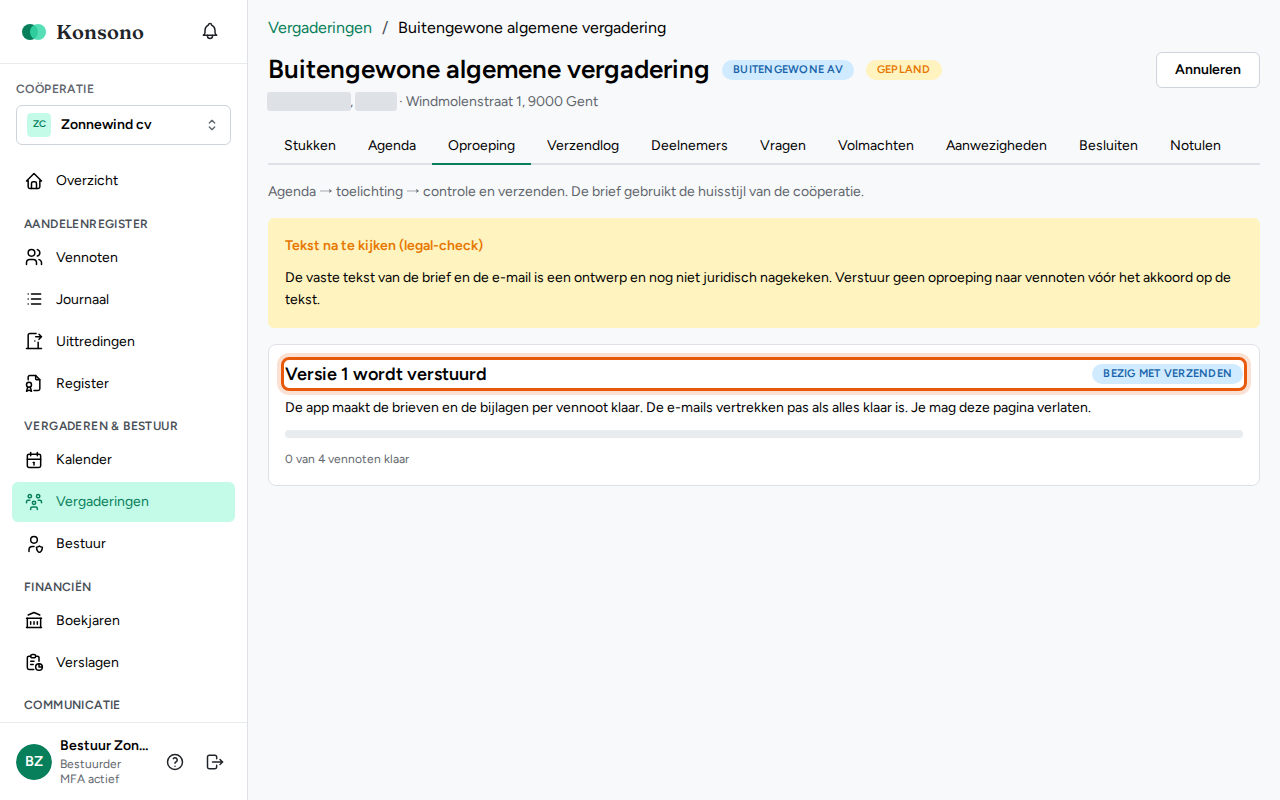
Task: Select Vergaderingen in the sidebar
Action: 123,501
